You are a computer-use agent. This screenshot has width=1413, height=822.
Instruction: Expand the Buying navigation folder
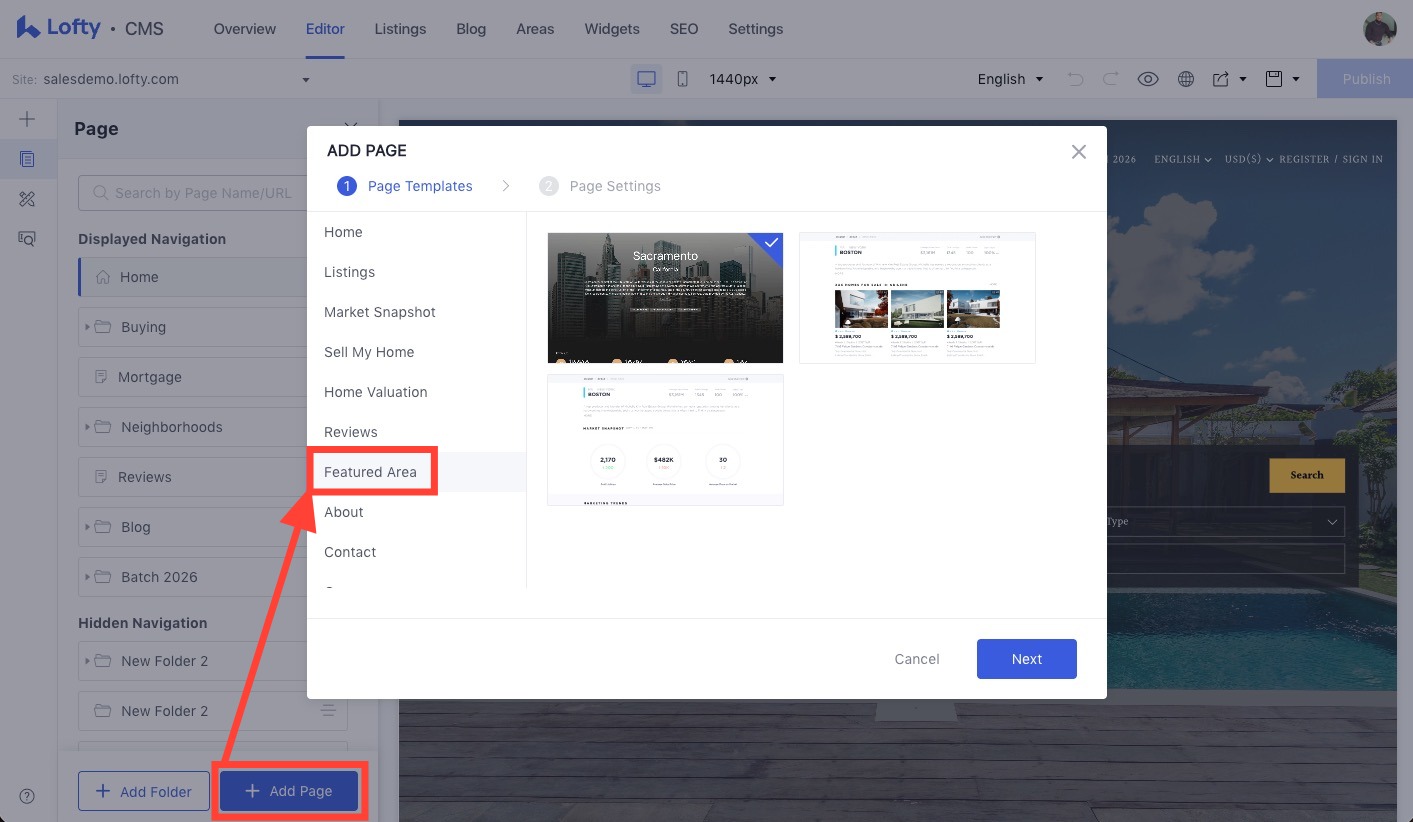pos(88,326)
